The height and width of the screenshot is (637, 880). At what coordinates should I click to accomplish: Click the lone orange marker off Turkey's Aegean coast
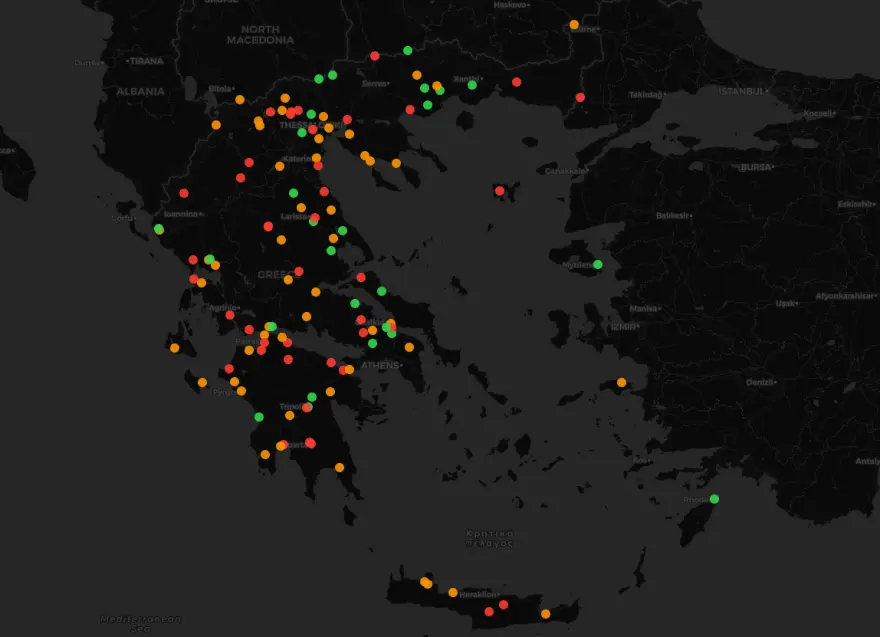621,382
